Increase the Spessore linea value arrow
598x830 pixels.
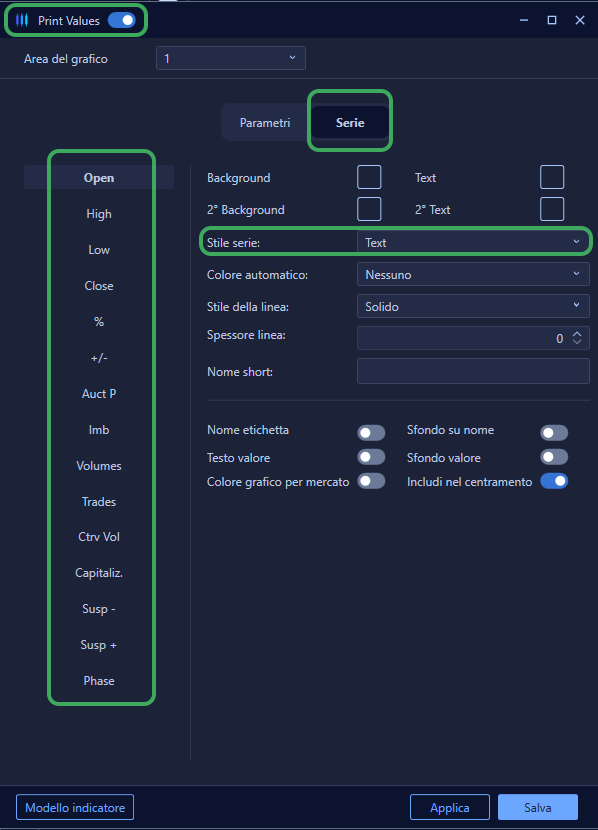(577, 334)
